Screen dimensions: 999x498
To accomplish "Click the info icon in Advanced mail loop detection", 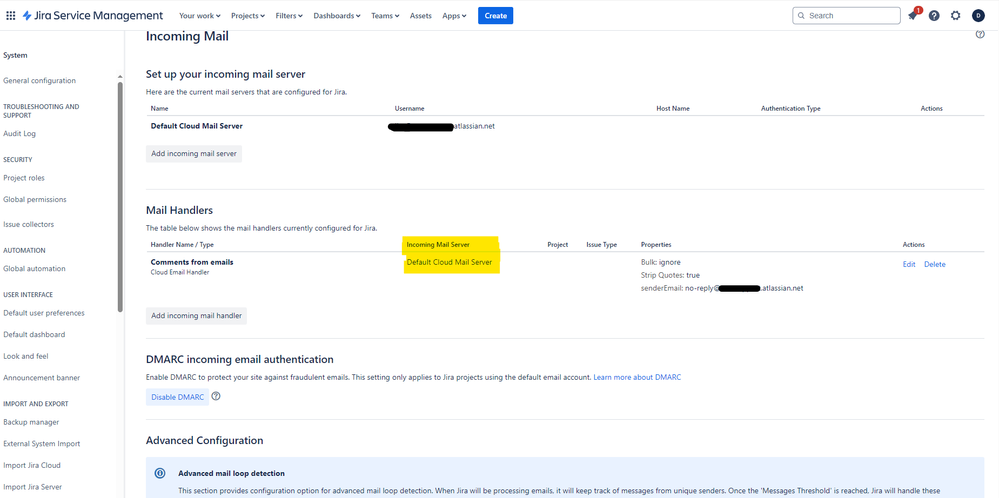I will coord(160,474).
